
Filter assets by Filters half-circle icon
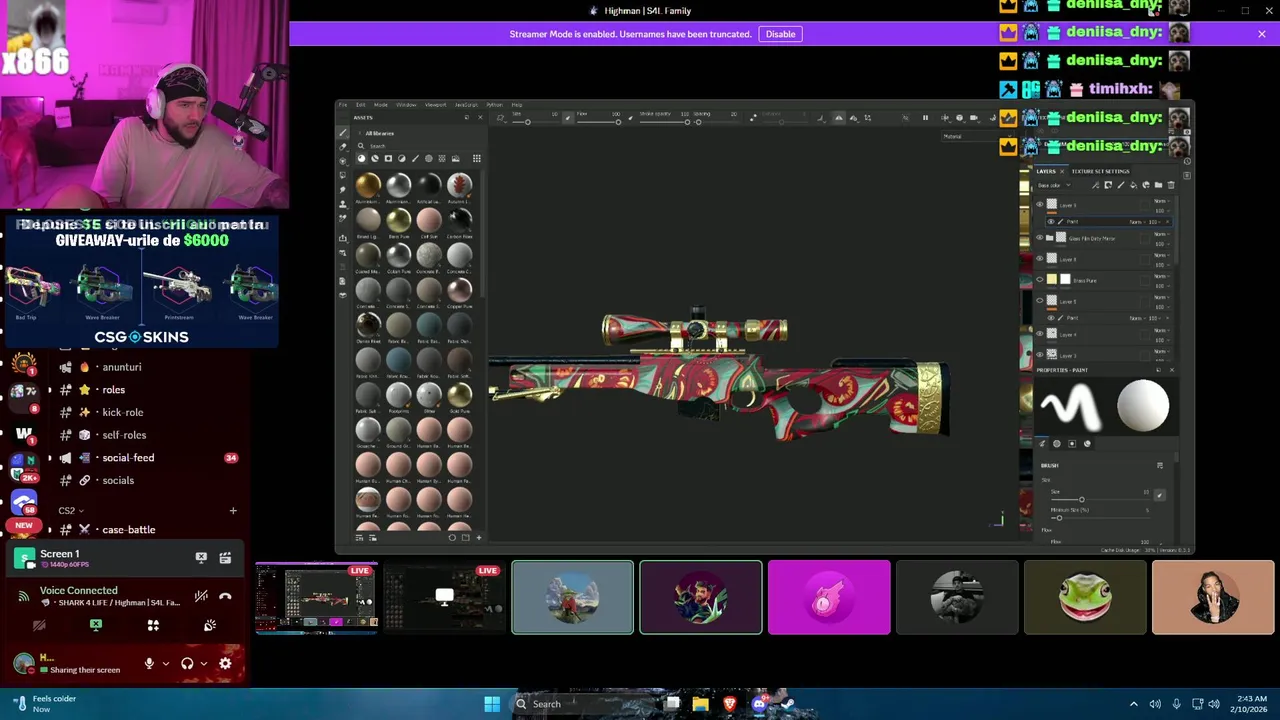point(402,158)
